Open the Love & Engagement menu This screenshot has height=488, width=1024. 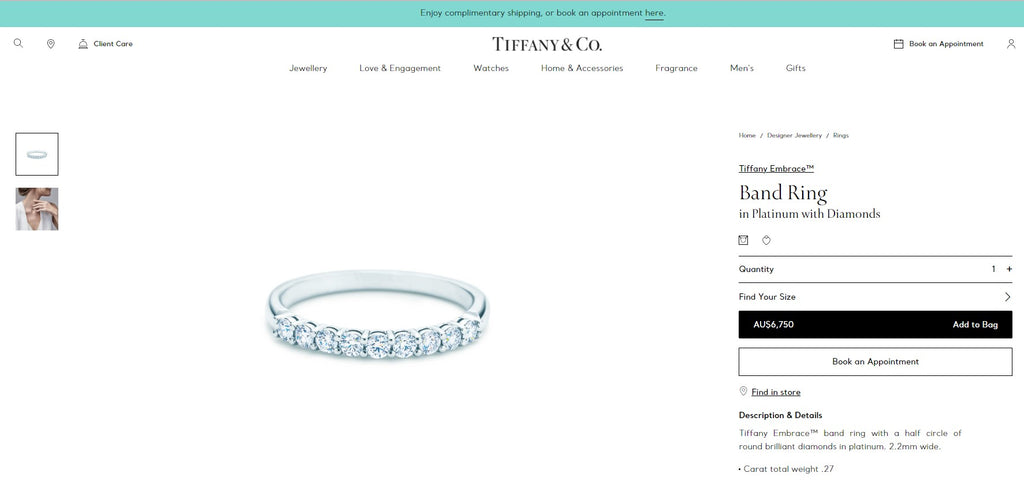[400, 68]
